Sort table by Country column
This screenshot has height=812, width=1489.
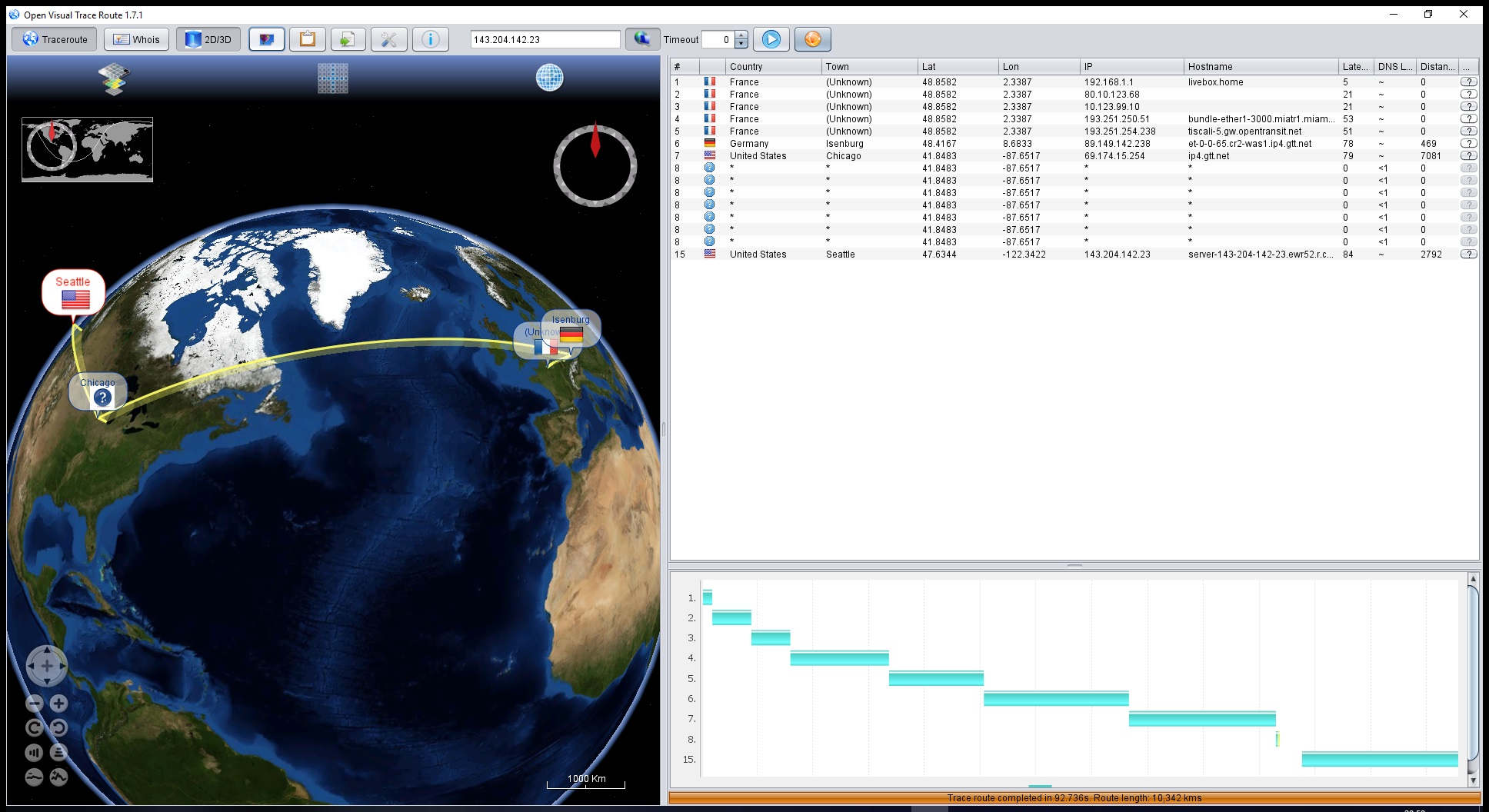(773, 67)
